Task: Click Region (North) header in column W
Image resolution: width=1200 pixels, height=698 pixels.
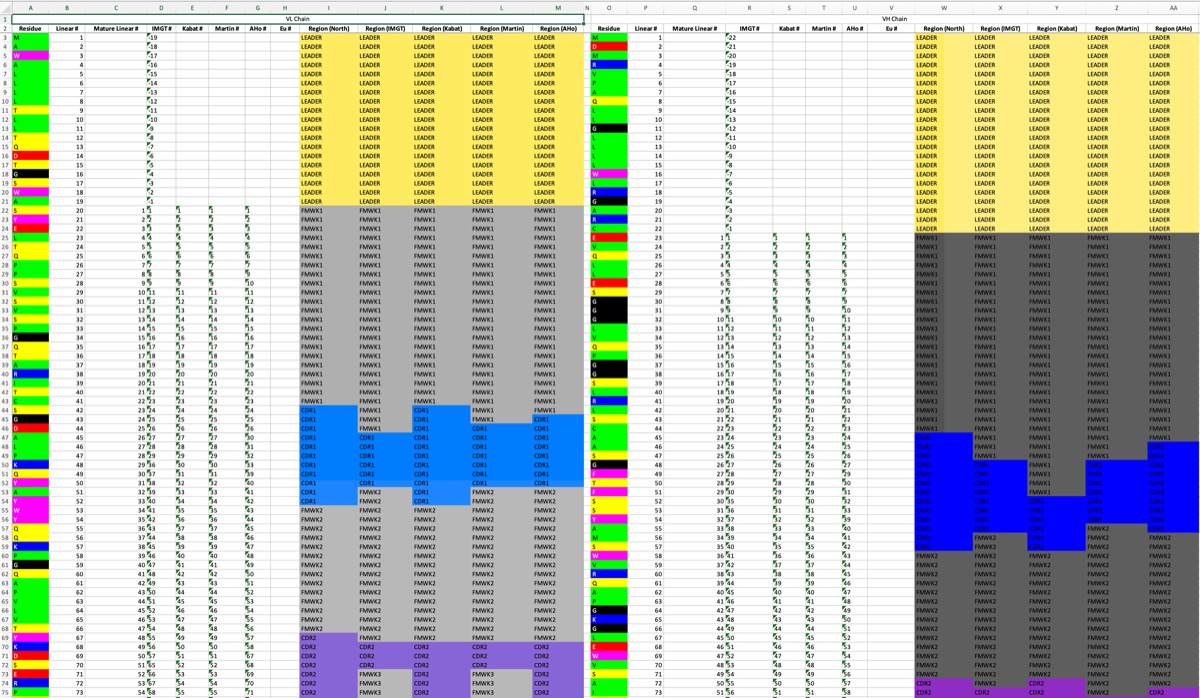Action: [x=943, y=29]
